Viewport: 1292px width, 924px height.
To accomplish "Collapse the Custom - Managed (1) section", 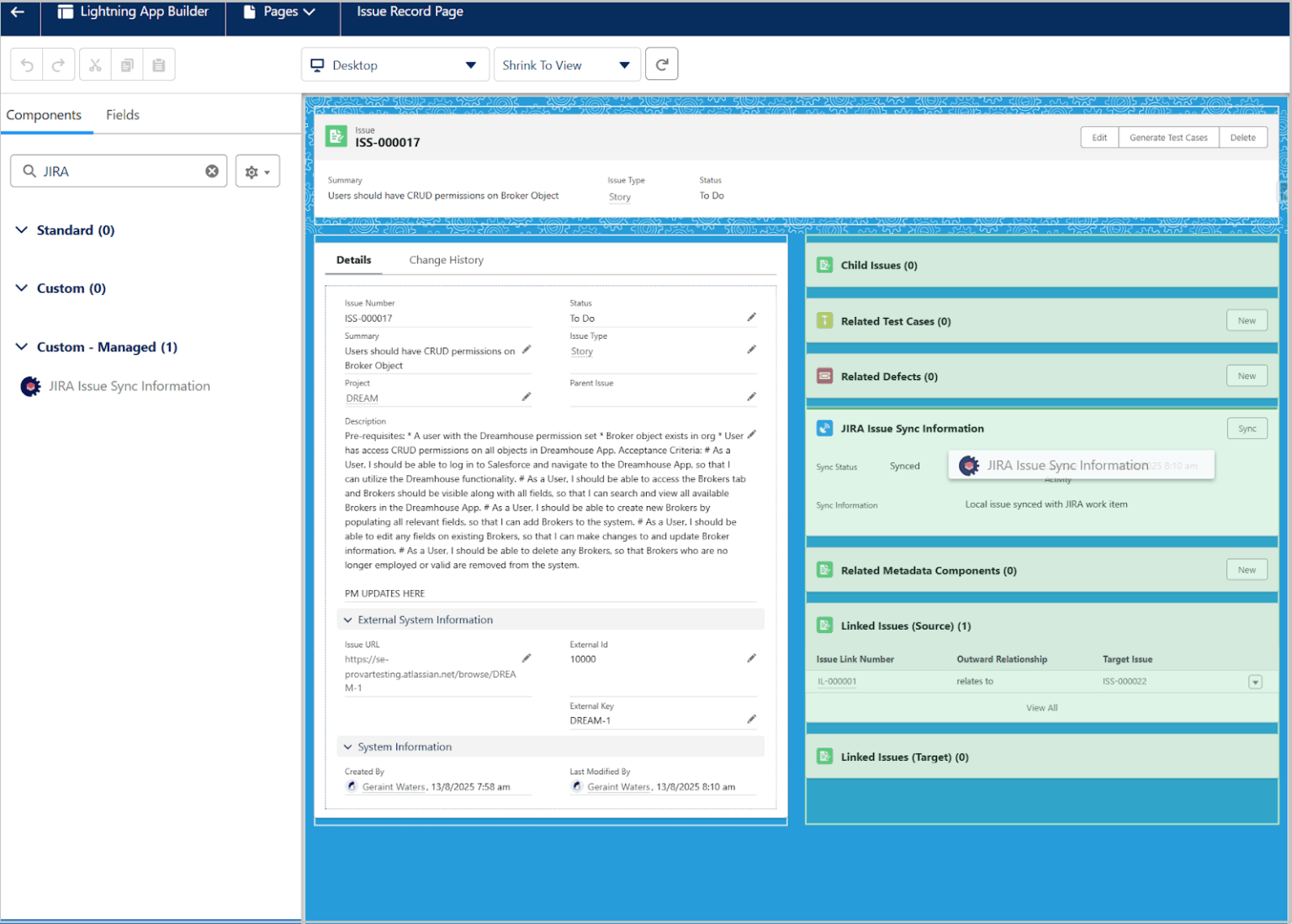I will (22, 346).
